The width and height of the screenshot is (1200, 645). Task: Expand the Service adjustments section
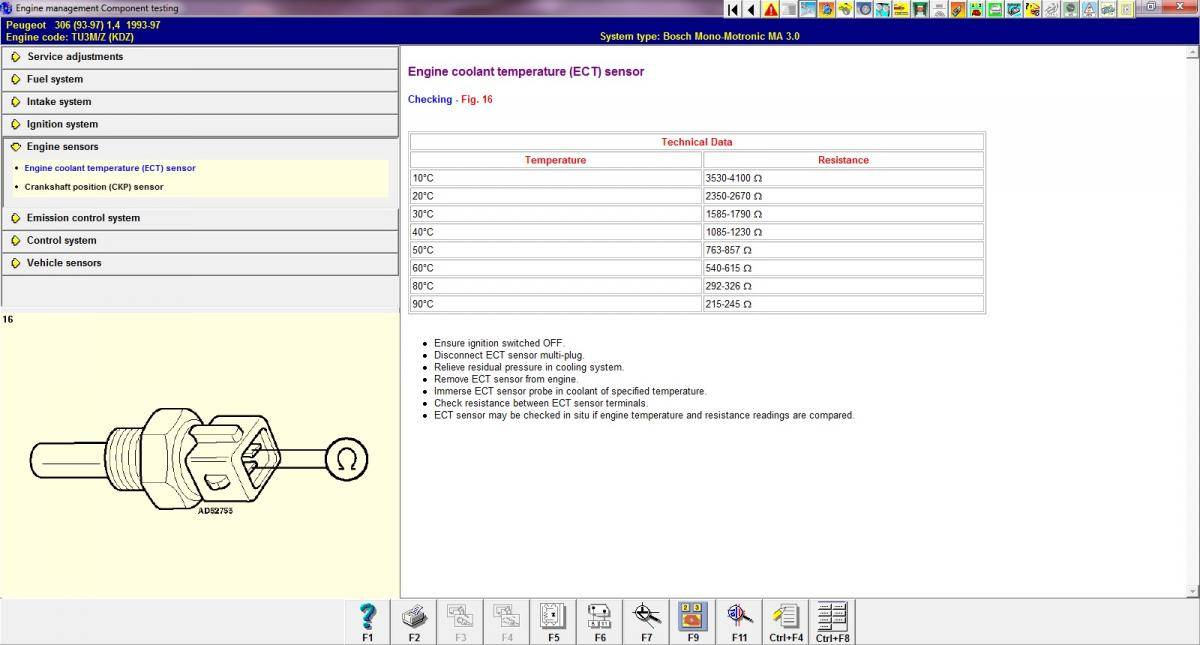pos(75,57)
